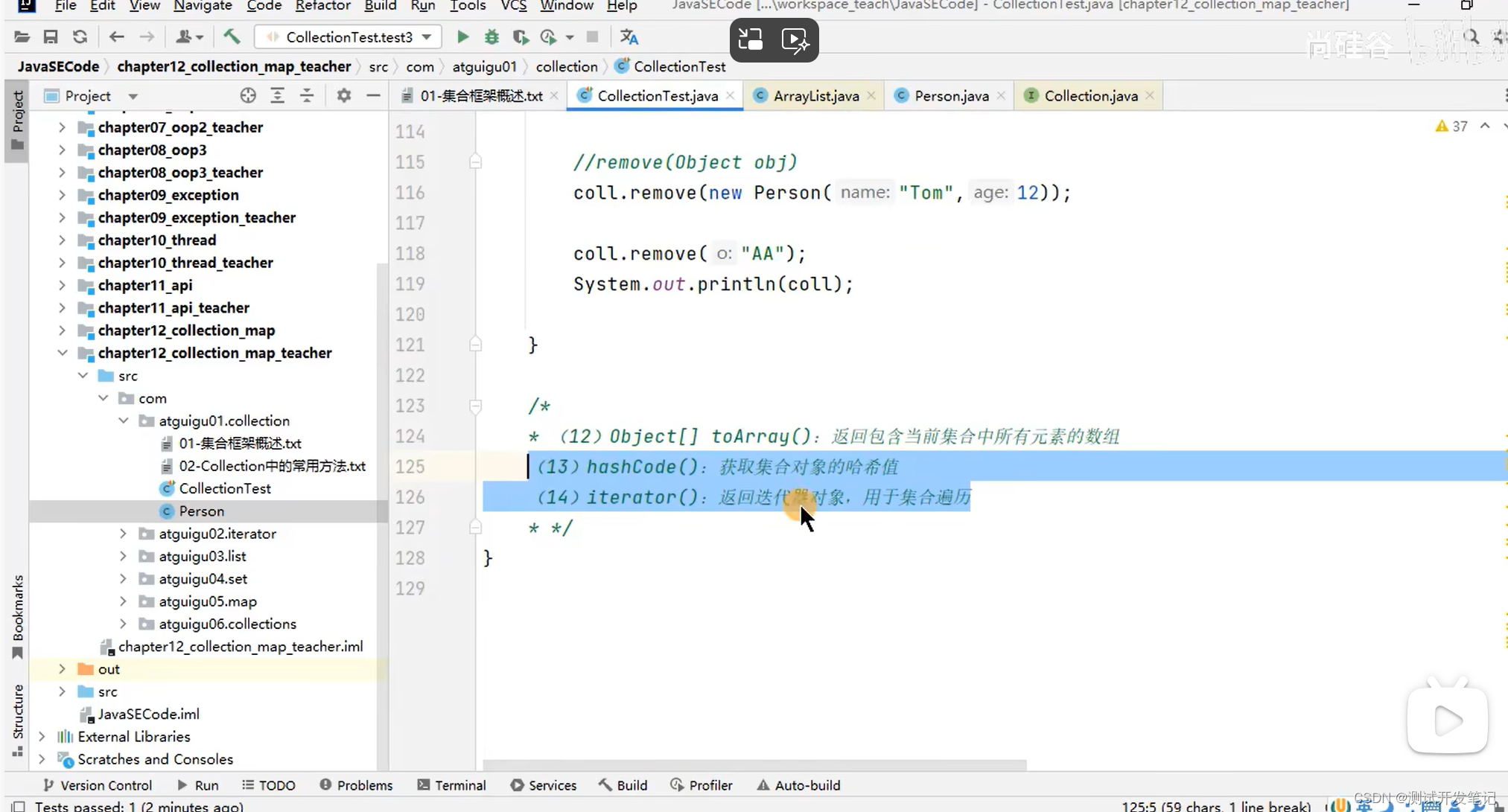Image resolution: width=1508 pixels, height=812 pixels.
Task: Click the Save All toolbar icon
Action: pos(50,36)
